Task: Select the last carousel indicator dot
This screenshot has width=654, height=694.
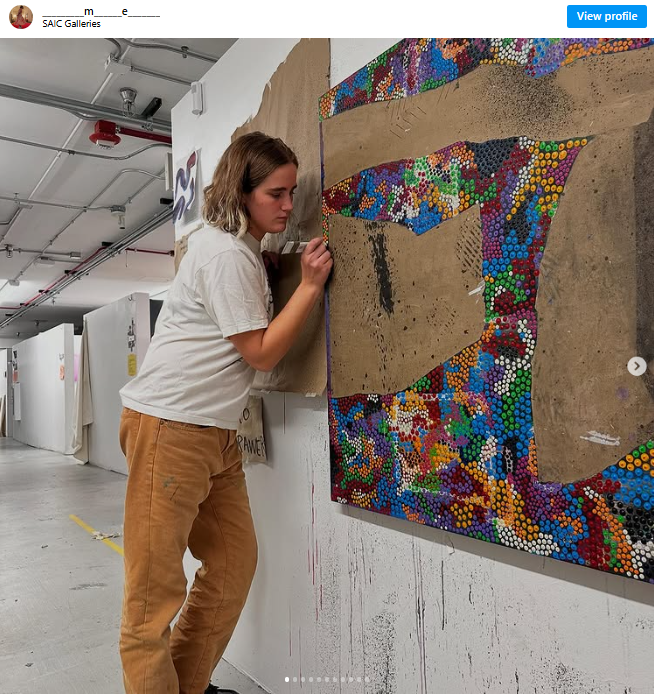Action: coord(367,679)
